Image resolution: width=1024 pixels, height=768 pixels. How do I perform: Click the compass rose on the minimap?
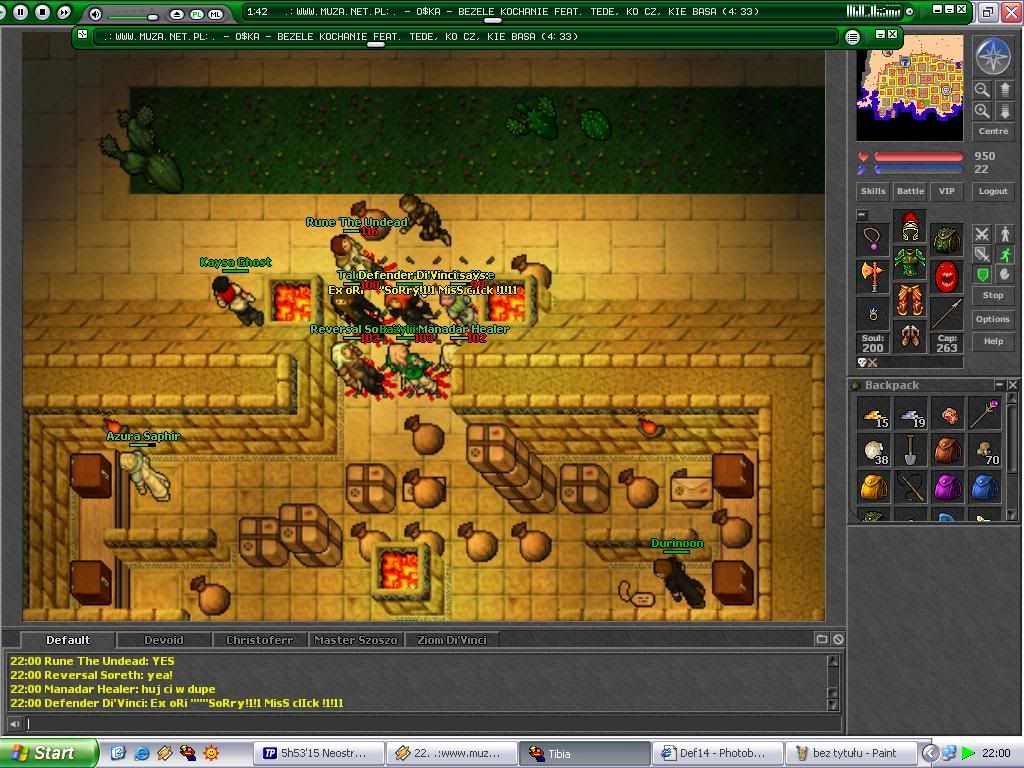(993, 57)
